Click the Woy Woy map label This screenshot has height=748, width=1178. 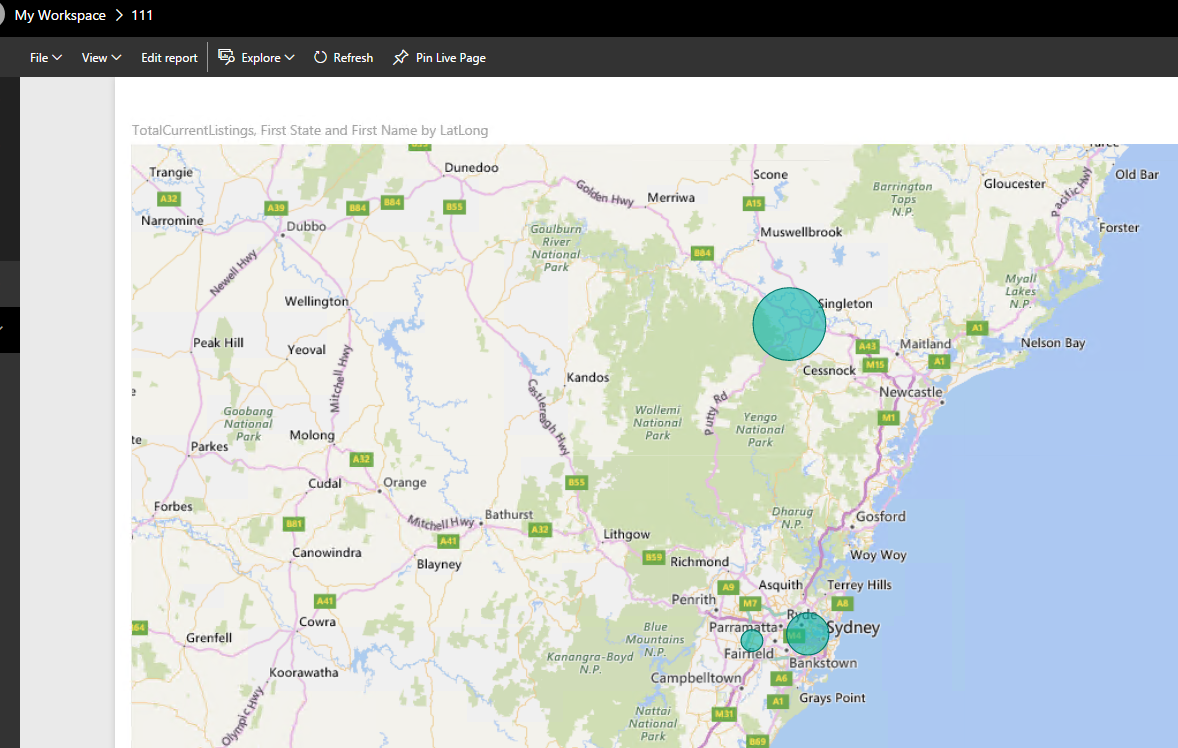pyautogui.click(x=877, y=555)
